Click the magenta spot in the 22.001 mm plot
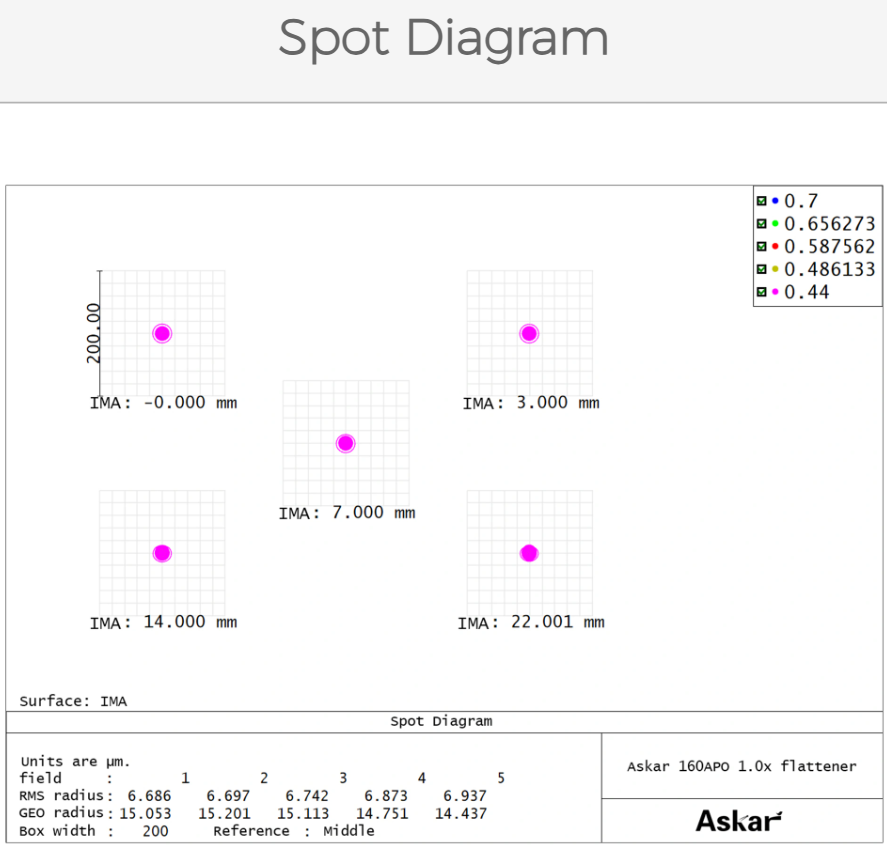 [x=530, y=553]
